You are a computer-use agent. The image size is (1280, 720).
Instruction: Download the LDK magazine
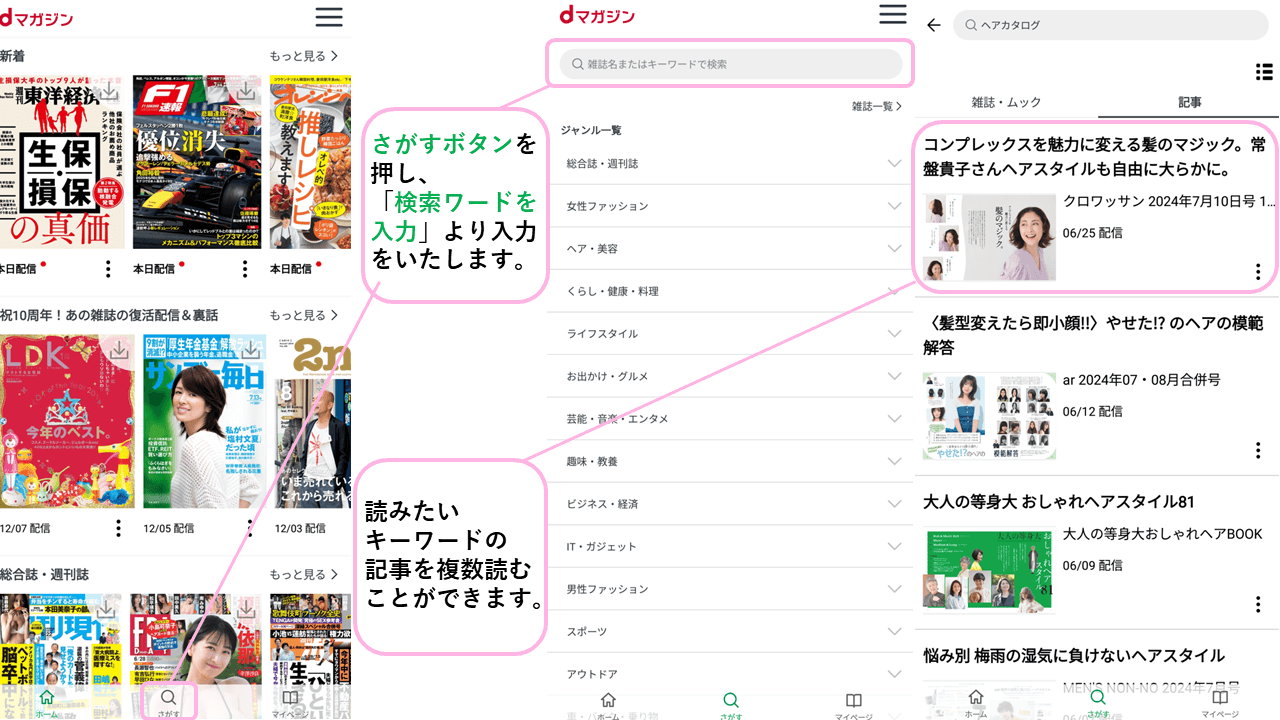[x=119, y=351]
